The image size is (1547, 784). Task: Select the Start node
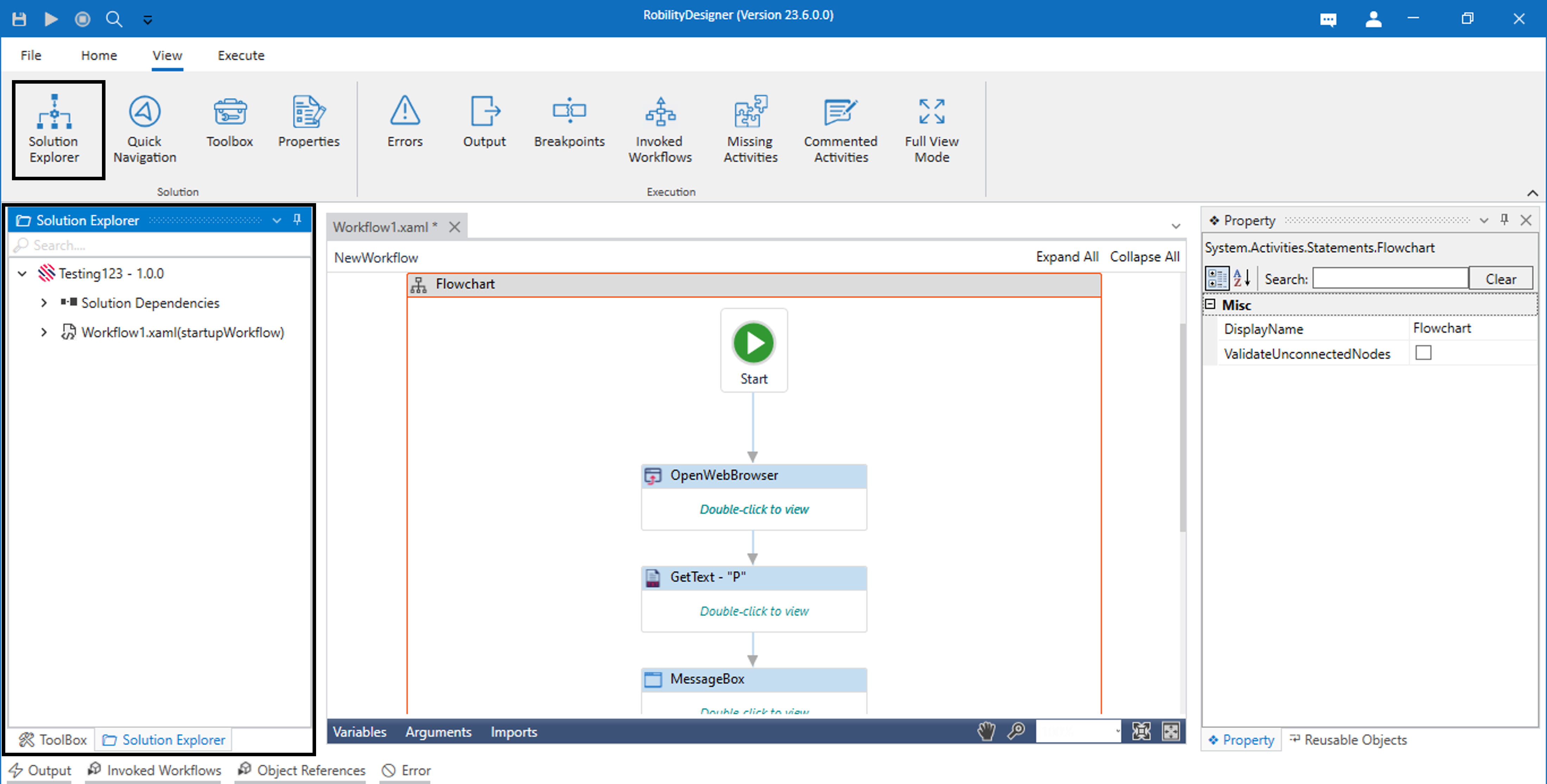[754, 351]
